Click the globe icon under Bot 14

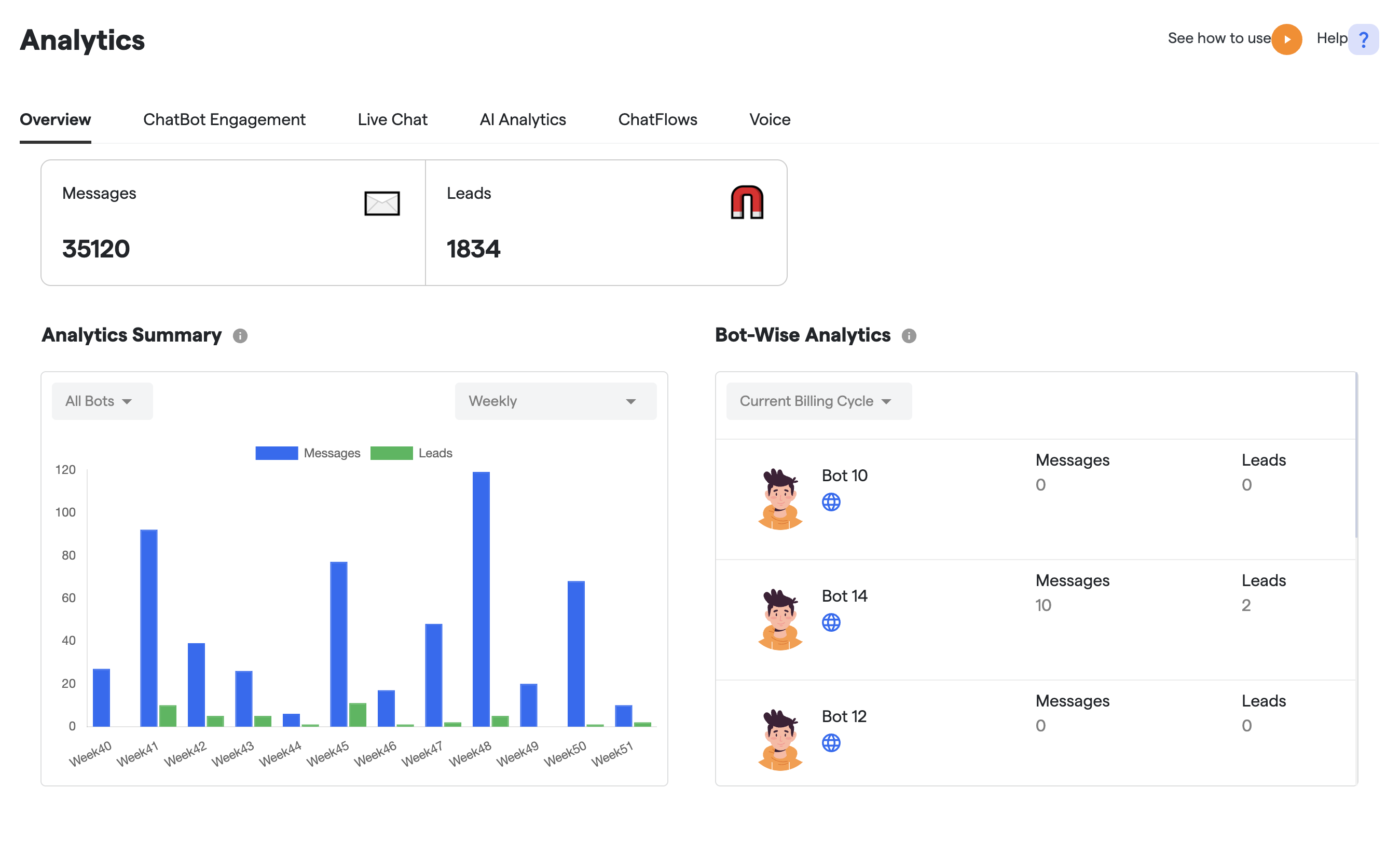831,622
